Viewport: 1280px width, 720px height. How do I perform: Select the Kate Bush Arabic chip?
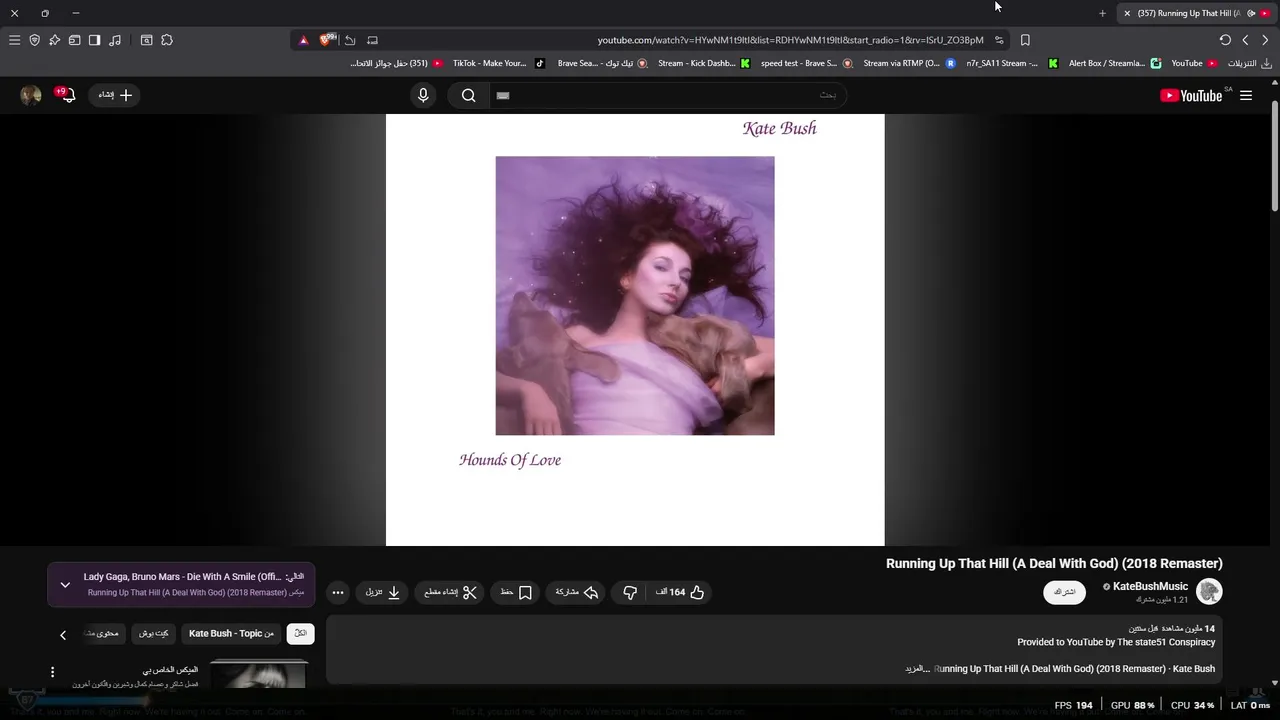point(153,633)
